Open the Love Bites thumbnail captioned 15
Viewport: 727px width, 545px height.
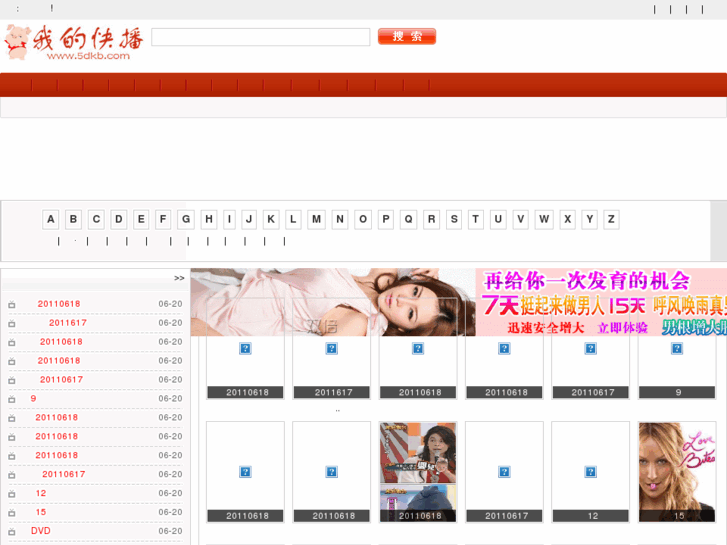tap(677, 472)
